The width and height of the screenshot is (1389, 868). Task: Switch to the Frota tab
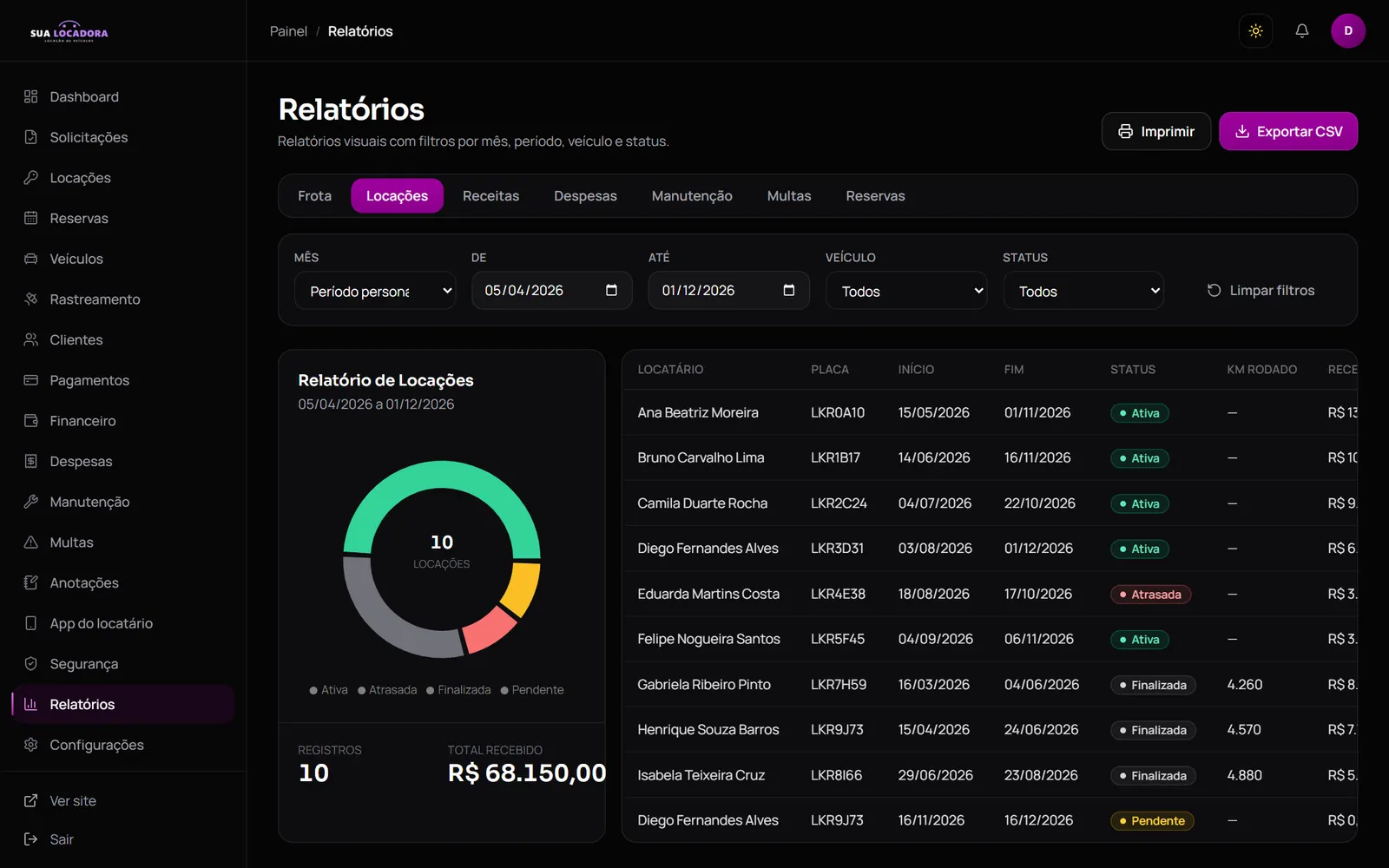pos(314,196)
